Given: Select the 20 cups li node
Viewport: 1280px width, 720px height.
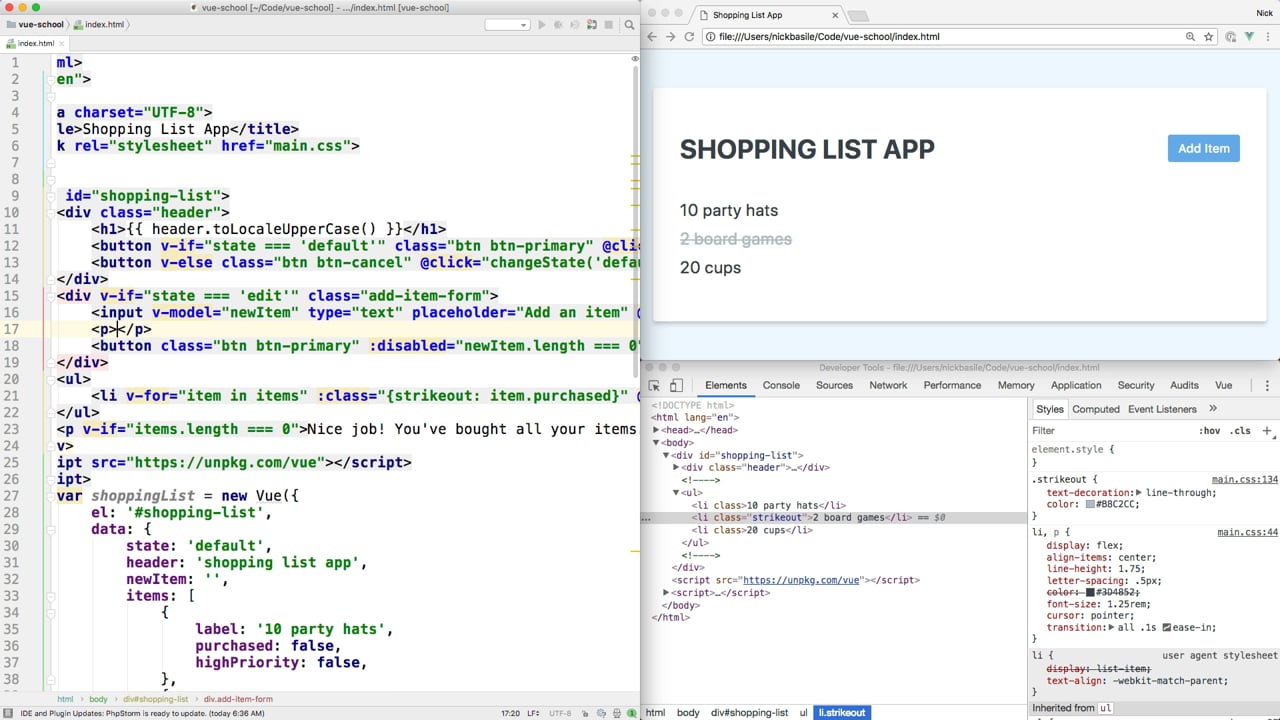Looking at the screenshot, I should 752,530.
